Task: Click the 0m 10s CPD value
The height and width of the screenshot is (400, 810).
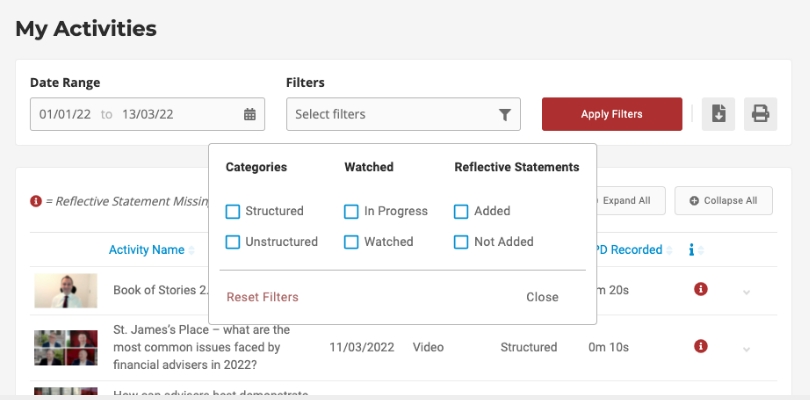Action: (608, 347)
